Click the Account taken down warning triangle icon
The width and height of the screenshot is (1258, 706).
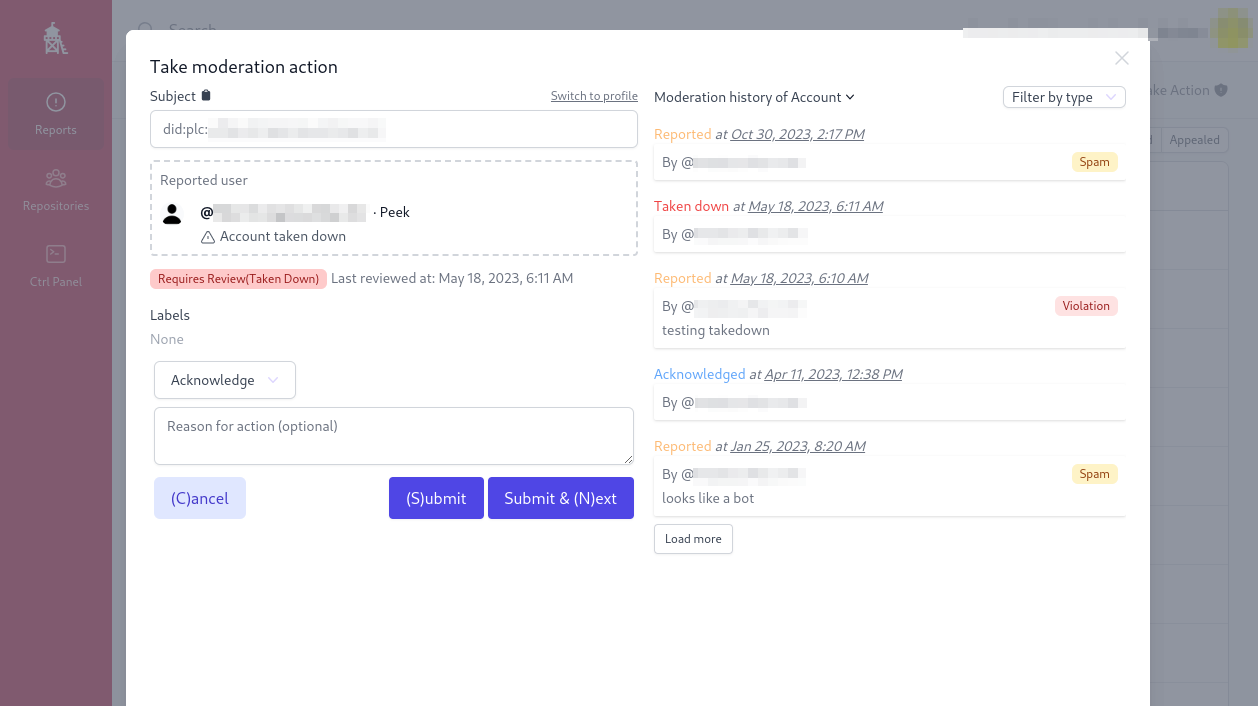207,237
